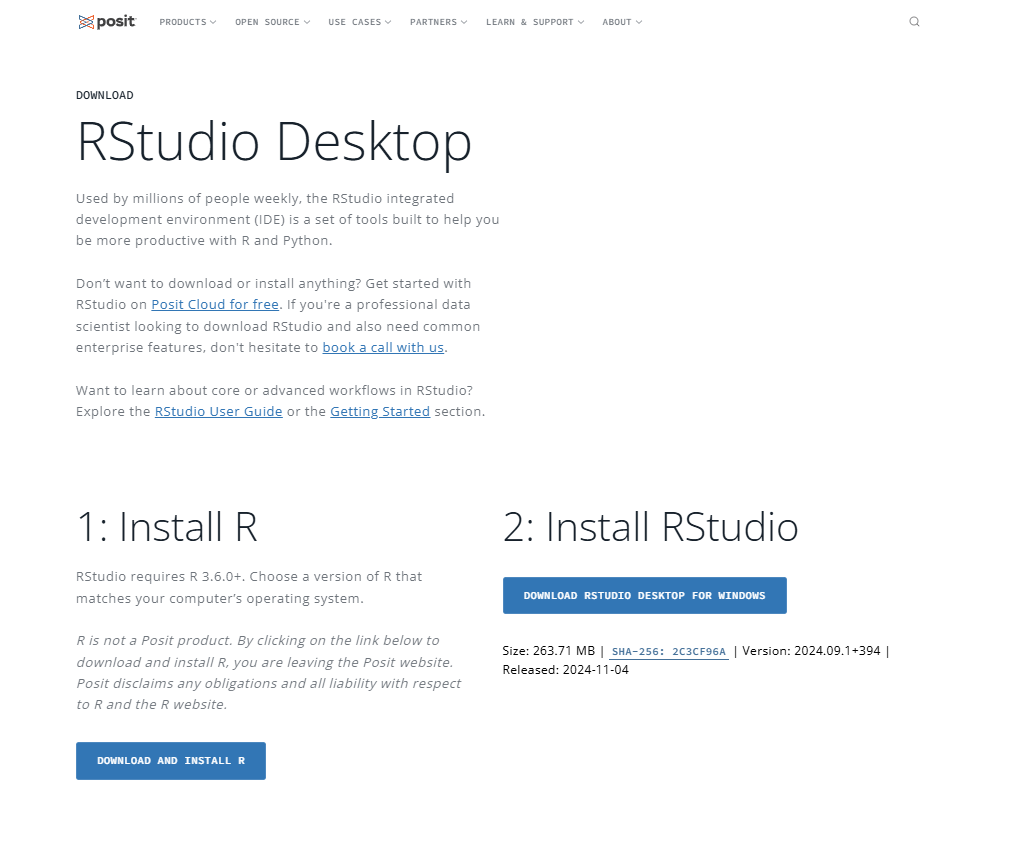
Task: Click the Version: 2024.09.1+394 text
Action: (x=811, y=651)
